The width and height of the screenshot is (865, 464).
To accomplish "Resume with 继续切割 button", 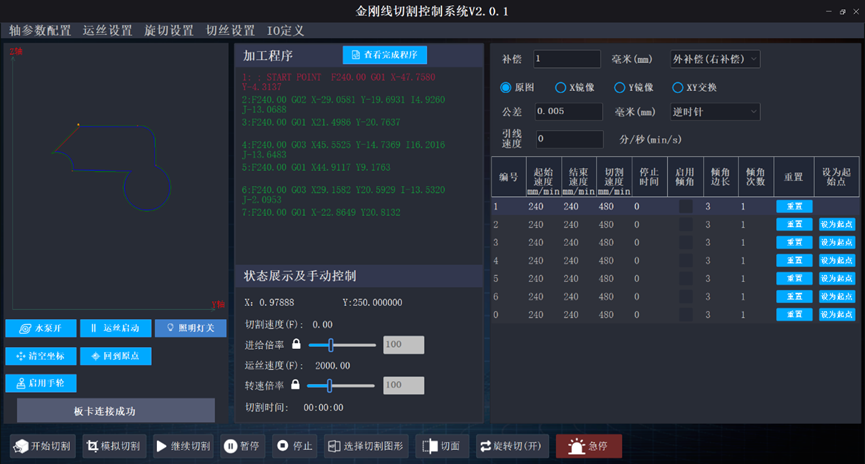I will point(183,446).
